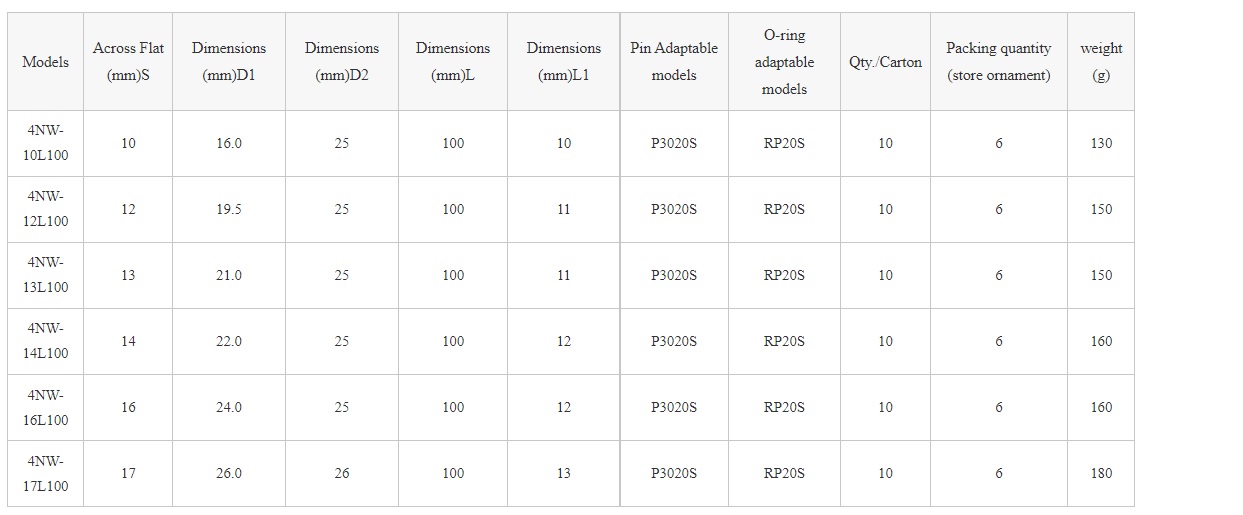Select the L1 value 13 cell
Image resolution: width=1243 pixels, height=515 pixels.
pyautogui.click(x=564, y=473)
